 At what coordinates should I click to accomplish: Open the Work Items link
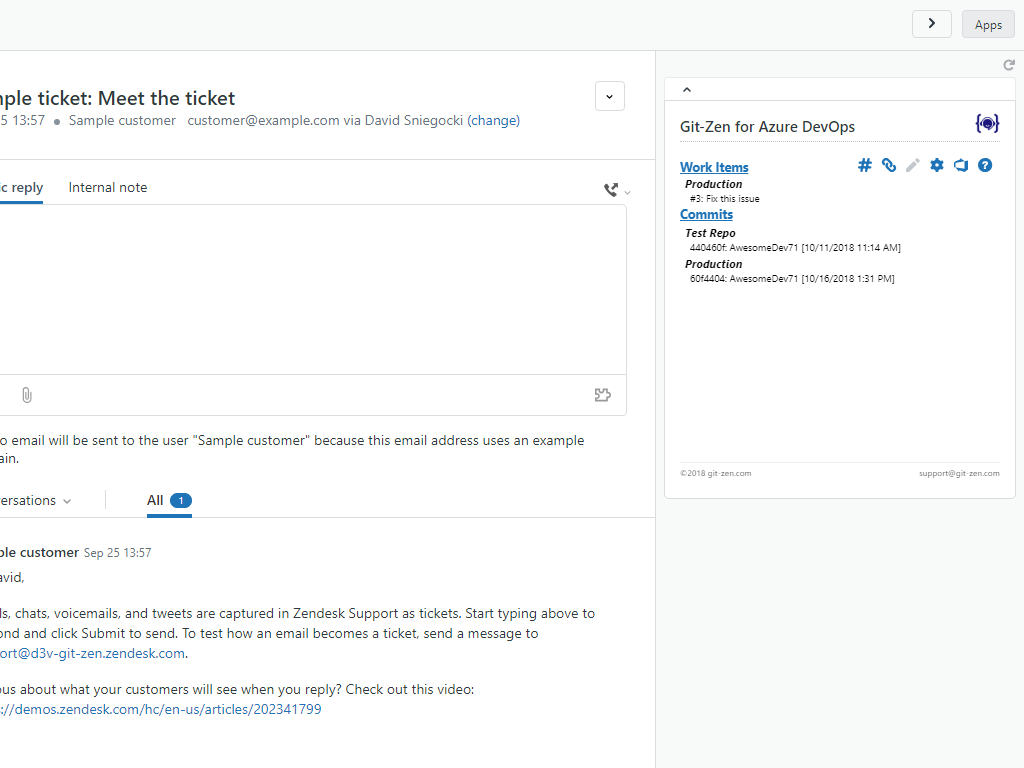(713, 166)
